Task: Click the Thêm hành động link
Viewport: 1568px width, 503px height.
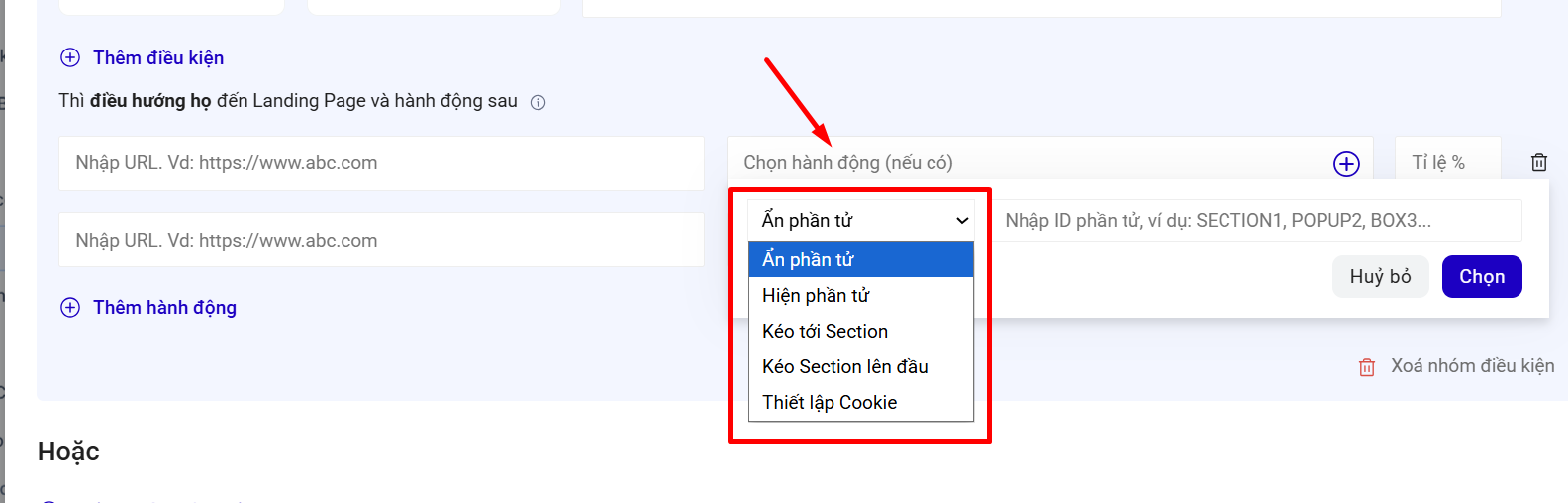Action: (x=164, y=308)
